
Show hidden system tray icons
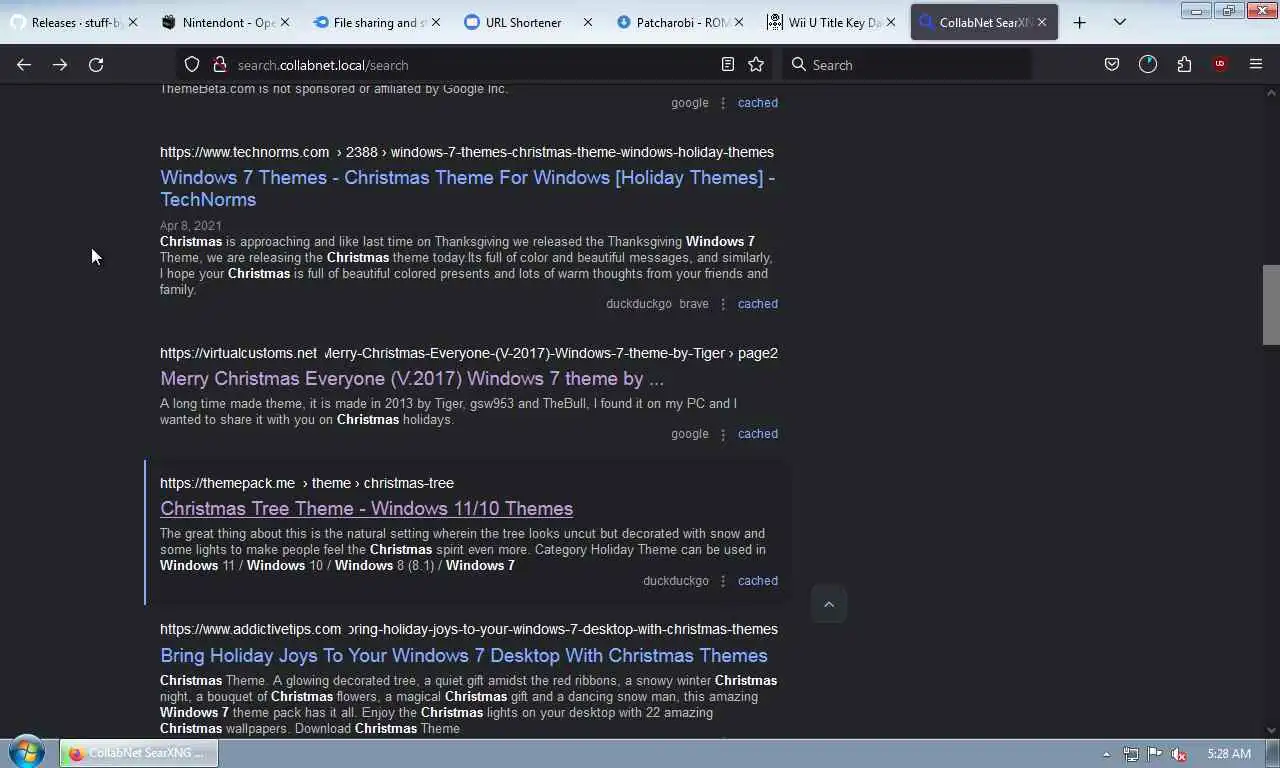pyautogui.click(x=1106, y=754)
